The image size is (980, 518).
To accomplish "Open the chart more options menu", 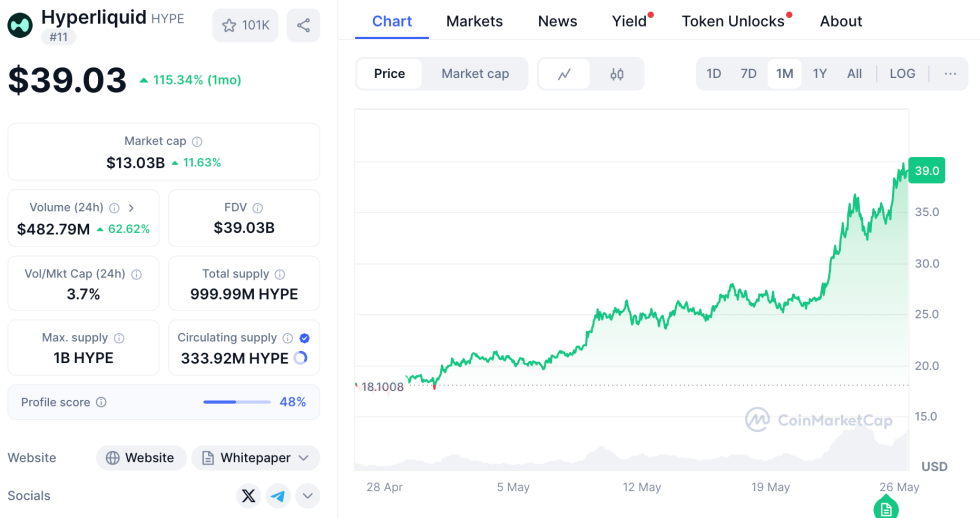I will click(950, 74).
